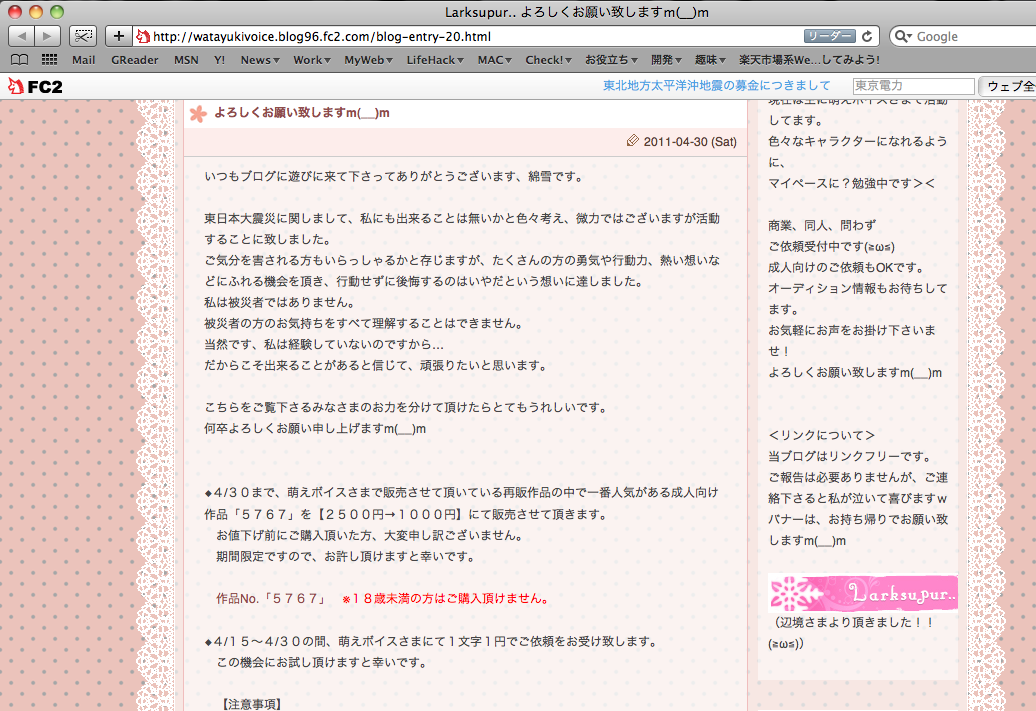Go back with the Safari back arrow
Screen dimensions: 1036x711
click(21, 36)
